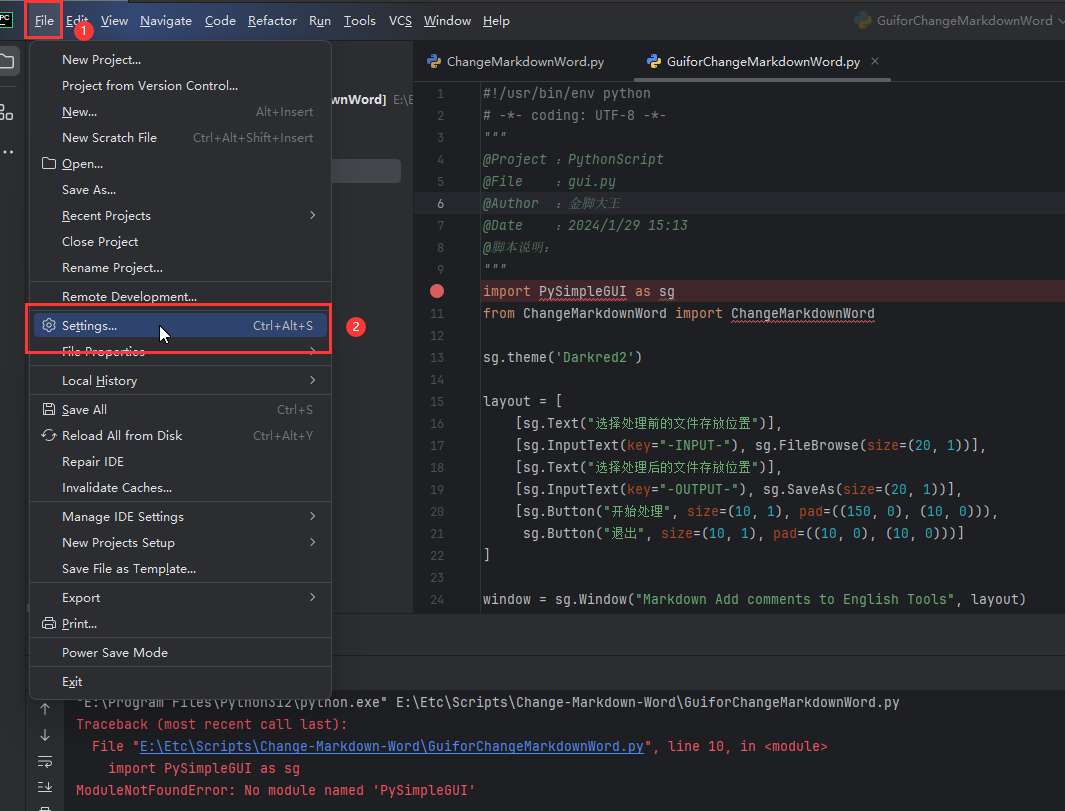Click the More tool windows ellipsis icon

point(7,151)
